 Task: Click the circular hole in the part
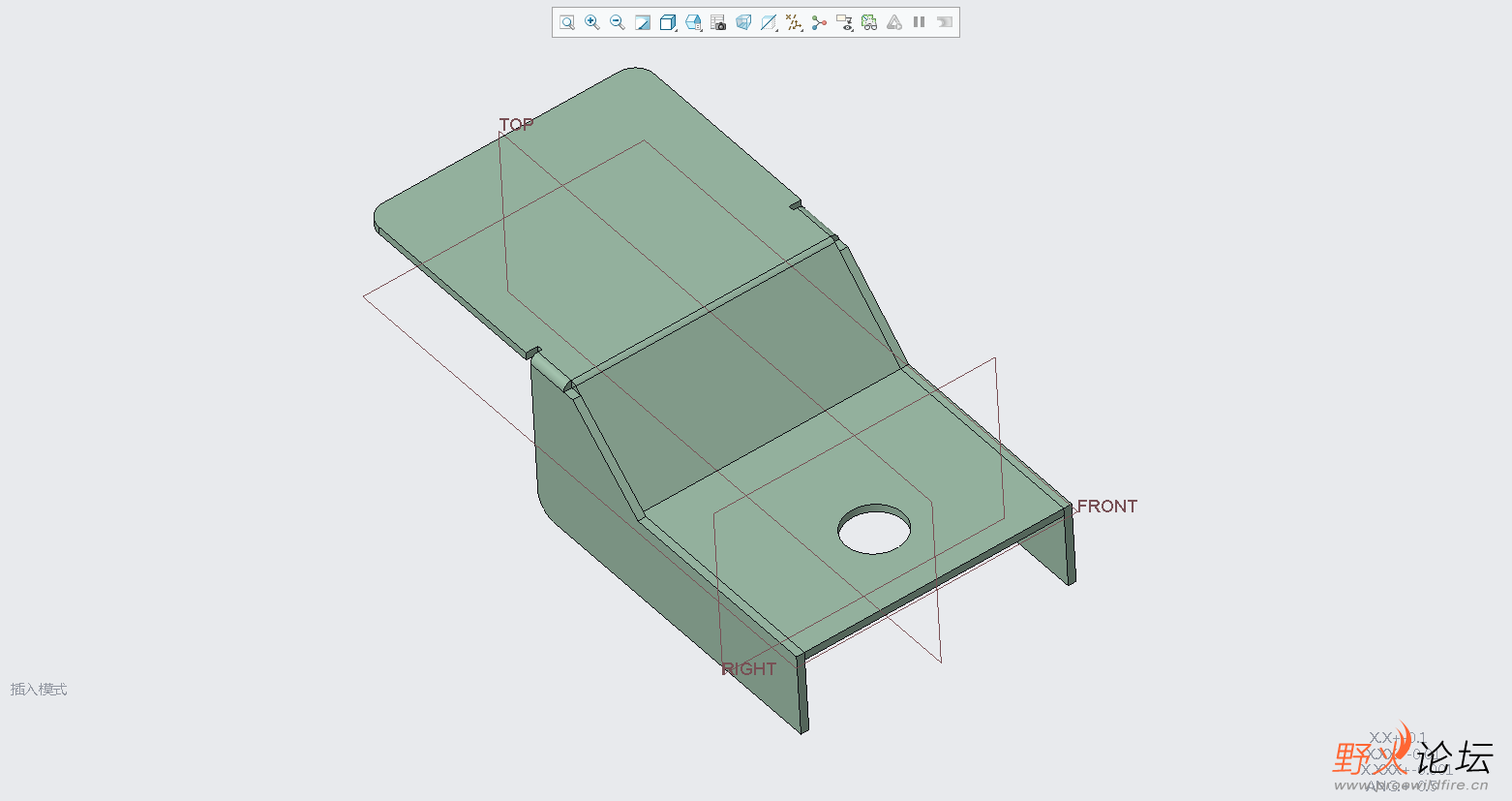pyautogui.click(x=874, y=530)
